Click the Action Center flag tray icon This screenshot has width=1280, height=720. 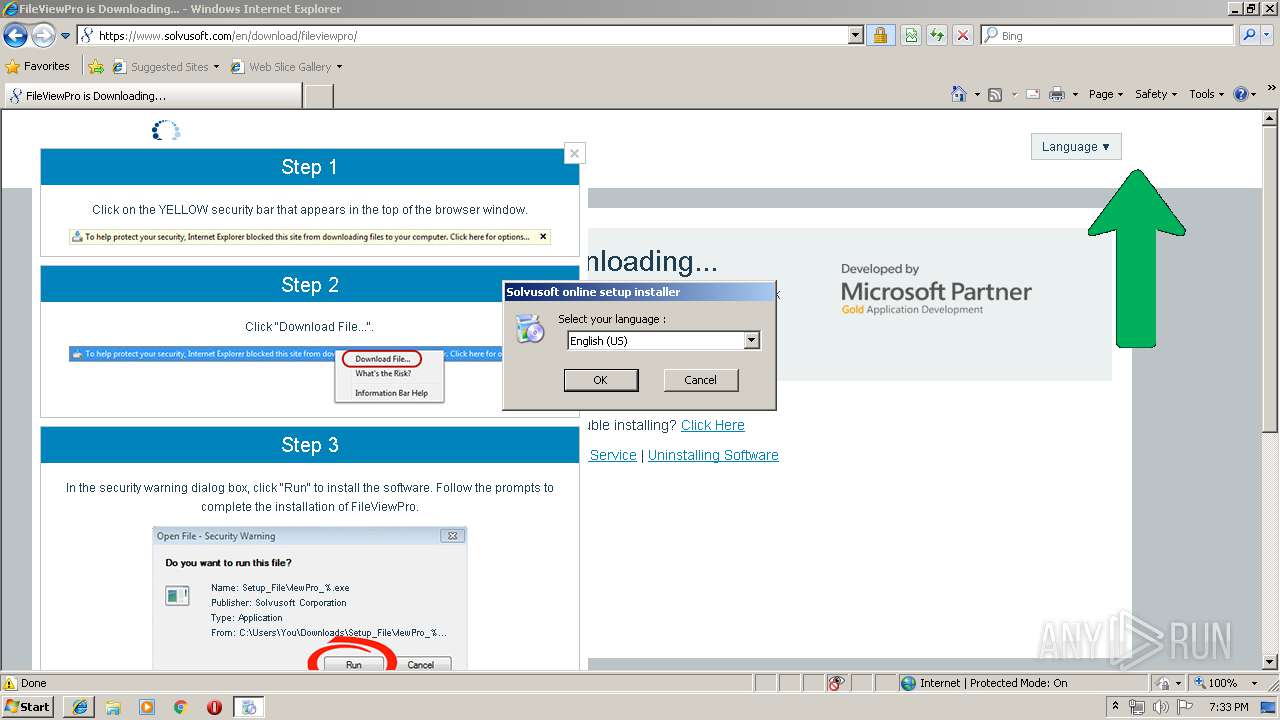(x=1187, y=707)
